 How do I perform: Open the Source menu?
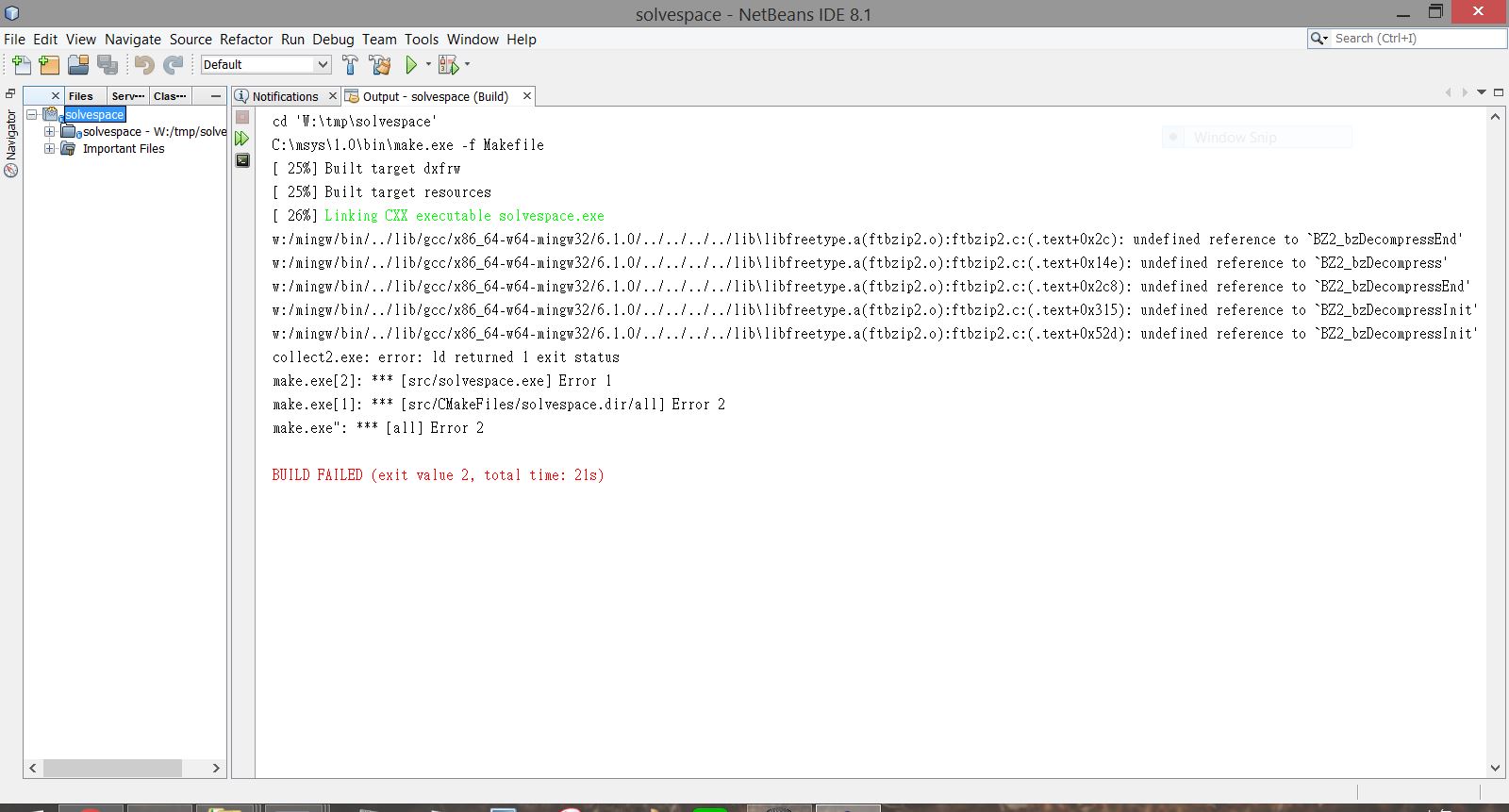pos(191,39)
